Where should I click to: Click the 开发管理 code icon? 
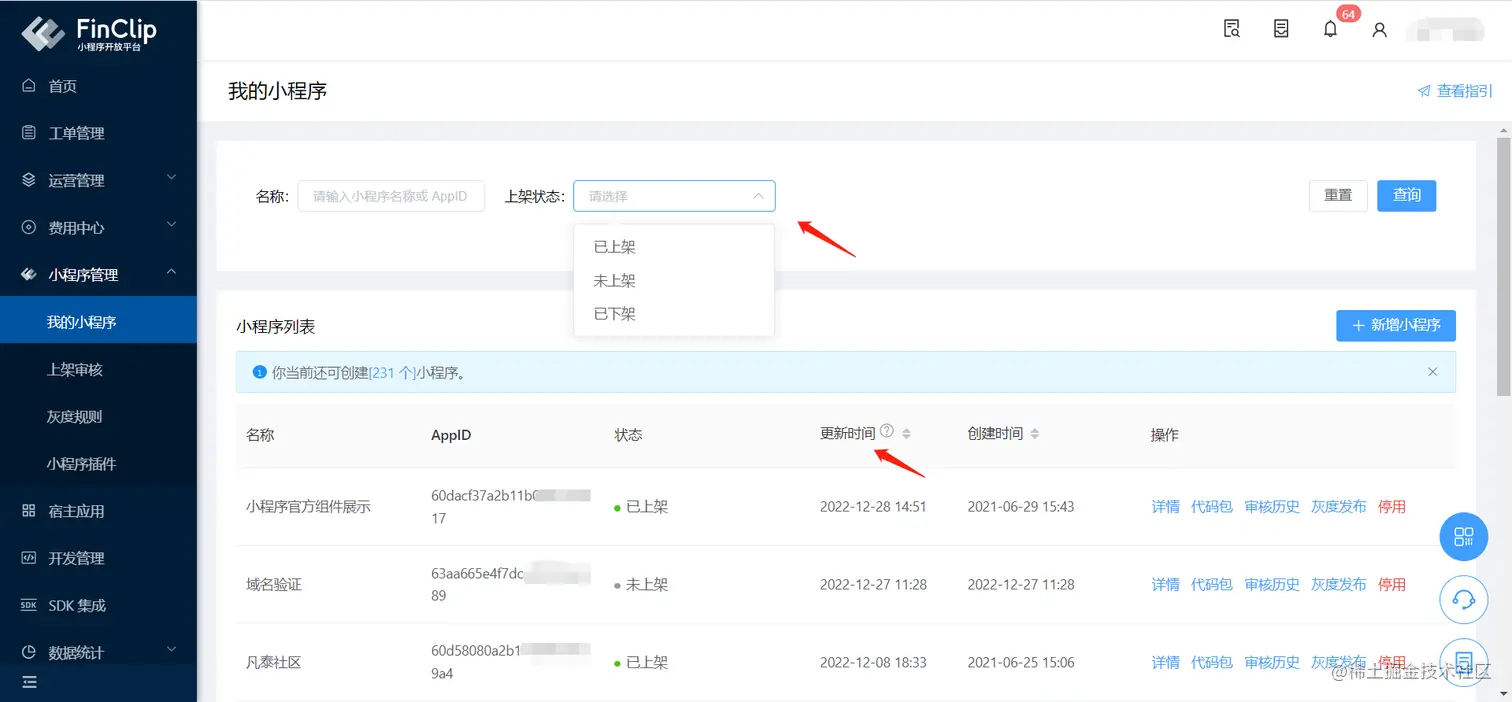(29, 558)
